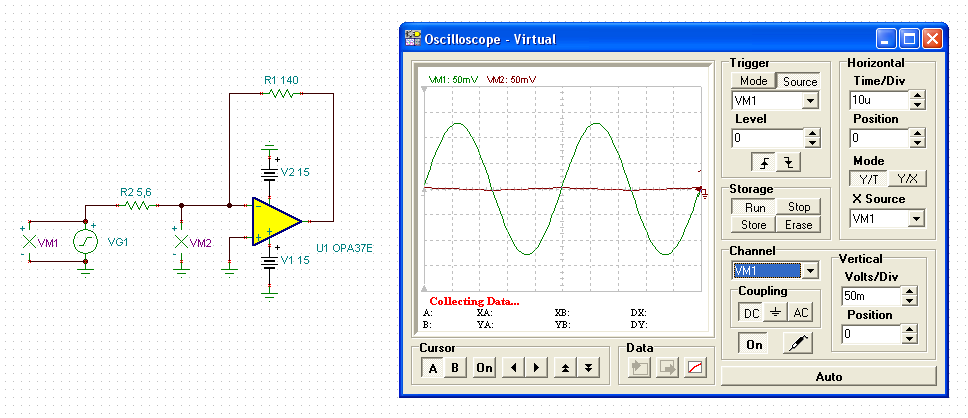Decrease the Time/Div value
Image resolution: width=968 pixels, height=418 pixels.
coord(918,104)
